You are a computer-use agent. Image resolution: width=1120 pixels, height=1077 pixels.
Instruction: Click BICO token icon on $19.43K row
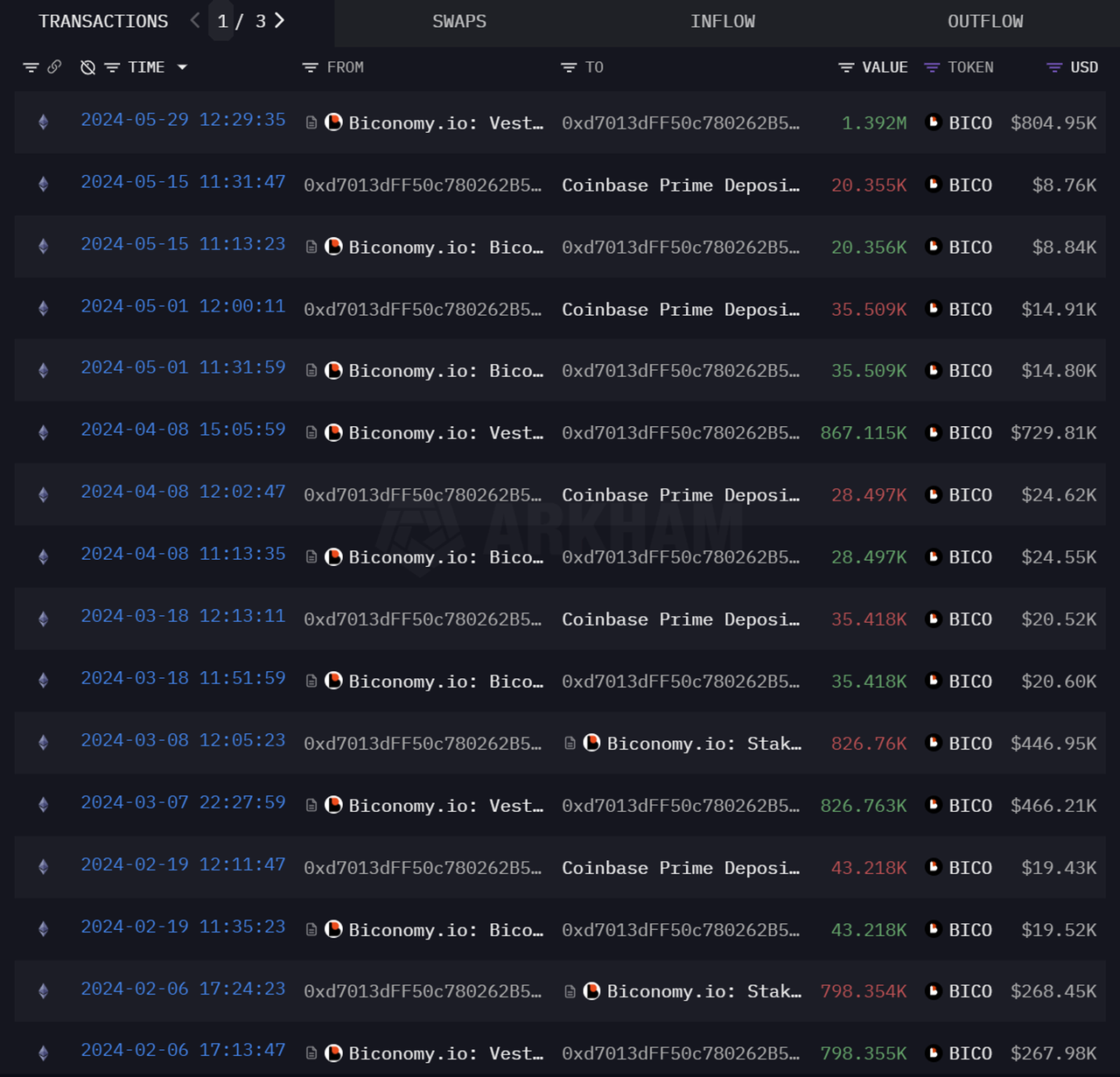pos(933,867)
